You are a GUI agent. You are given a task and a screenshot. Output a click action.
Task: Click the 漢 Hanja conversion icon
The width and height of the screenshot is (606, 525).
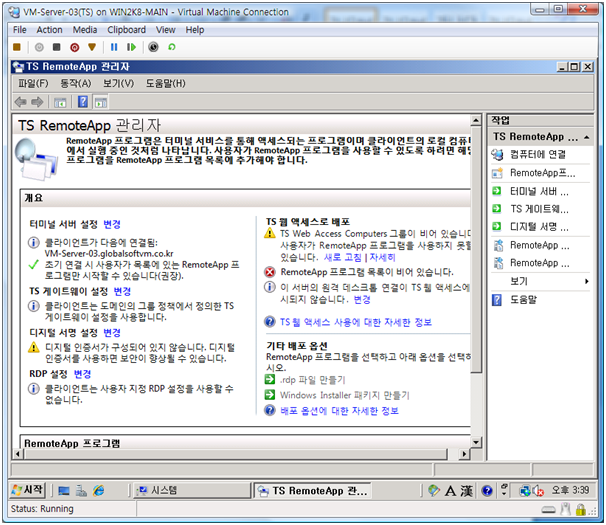(x=466, y=491)
